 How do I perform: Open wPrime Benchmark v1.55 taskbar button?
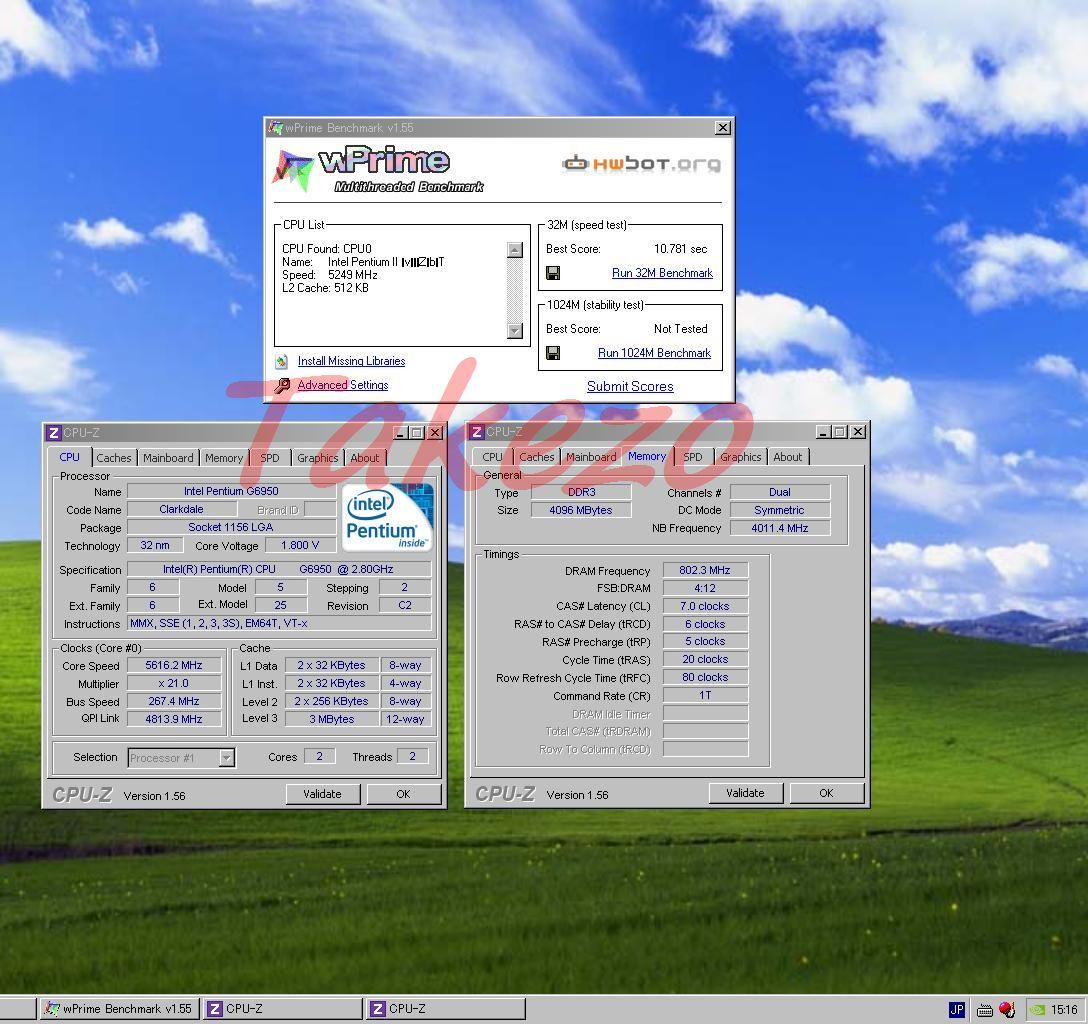point(119,1009)
